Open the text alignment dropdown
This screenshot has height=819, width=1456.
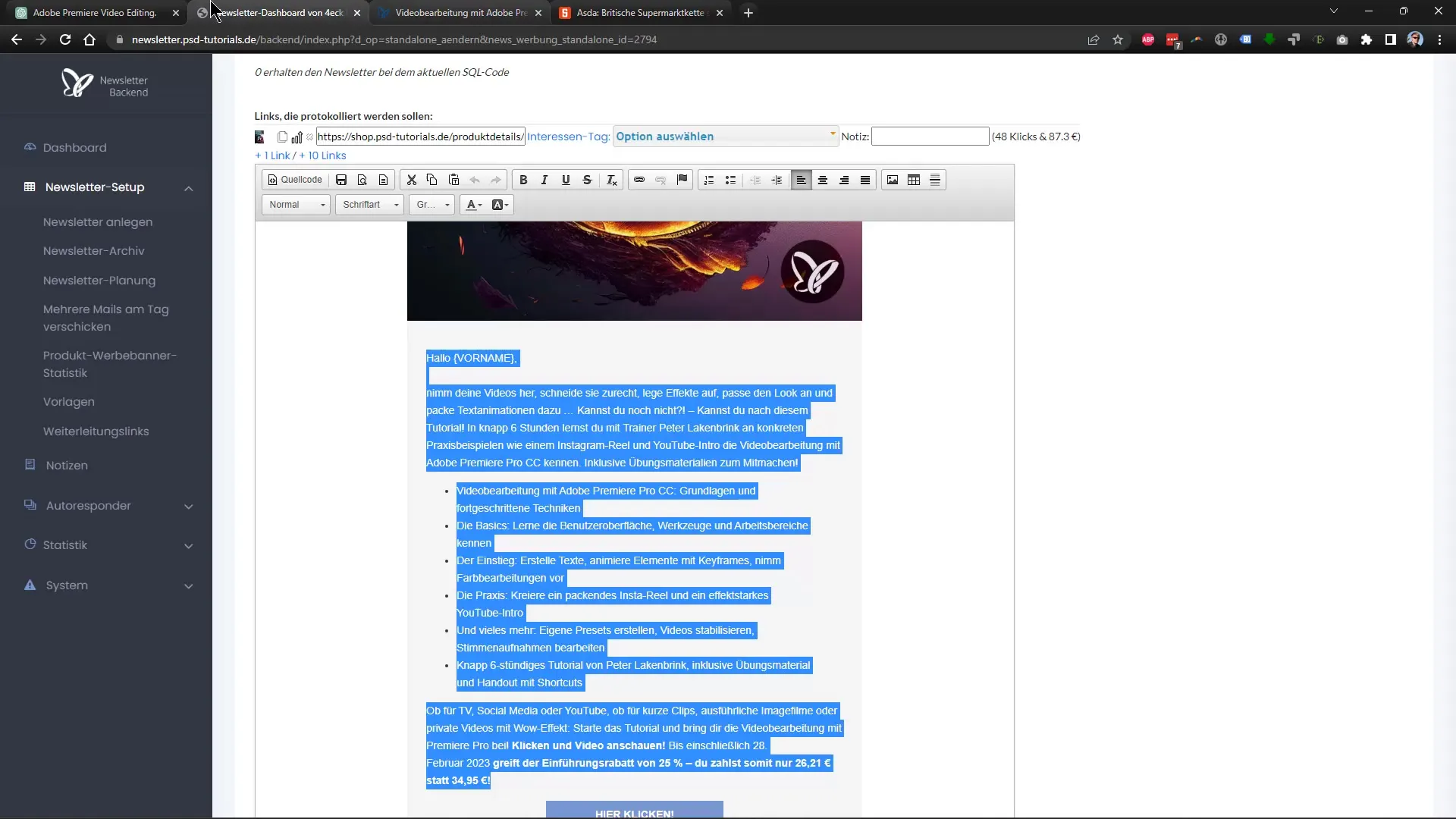(801, 179)
